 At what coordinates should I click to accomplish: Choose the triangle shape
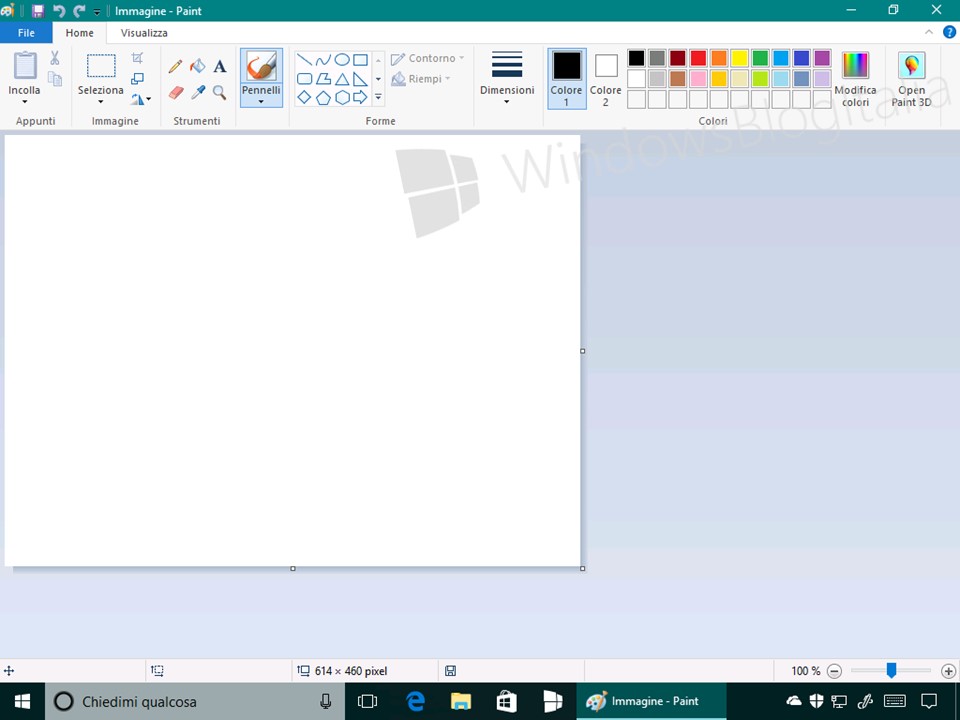tap(342, 78)
